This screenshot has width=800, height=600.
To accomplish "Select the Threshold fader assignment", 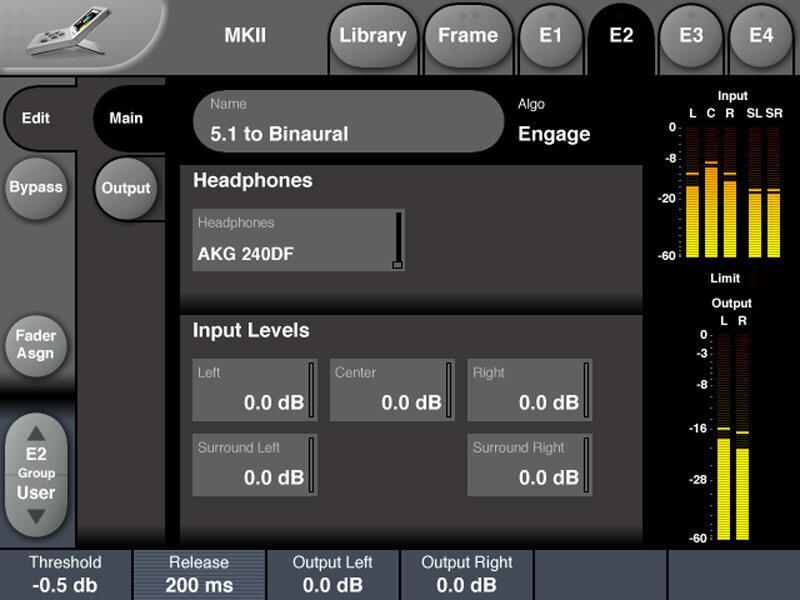I will click(65, 574).
